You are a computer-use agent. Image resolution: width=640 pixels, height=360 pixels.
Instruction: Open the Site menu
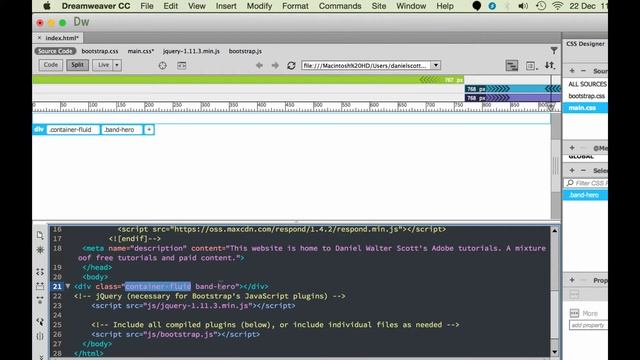tap(379, 6)
